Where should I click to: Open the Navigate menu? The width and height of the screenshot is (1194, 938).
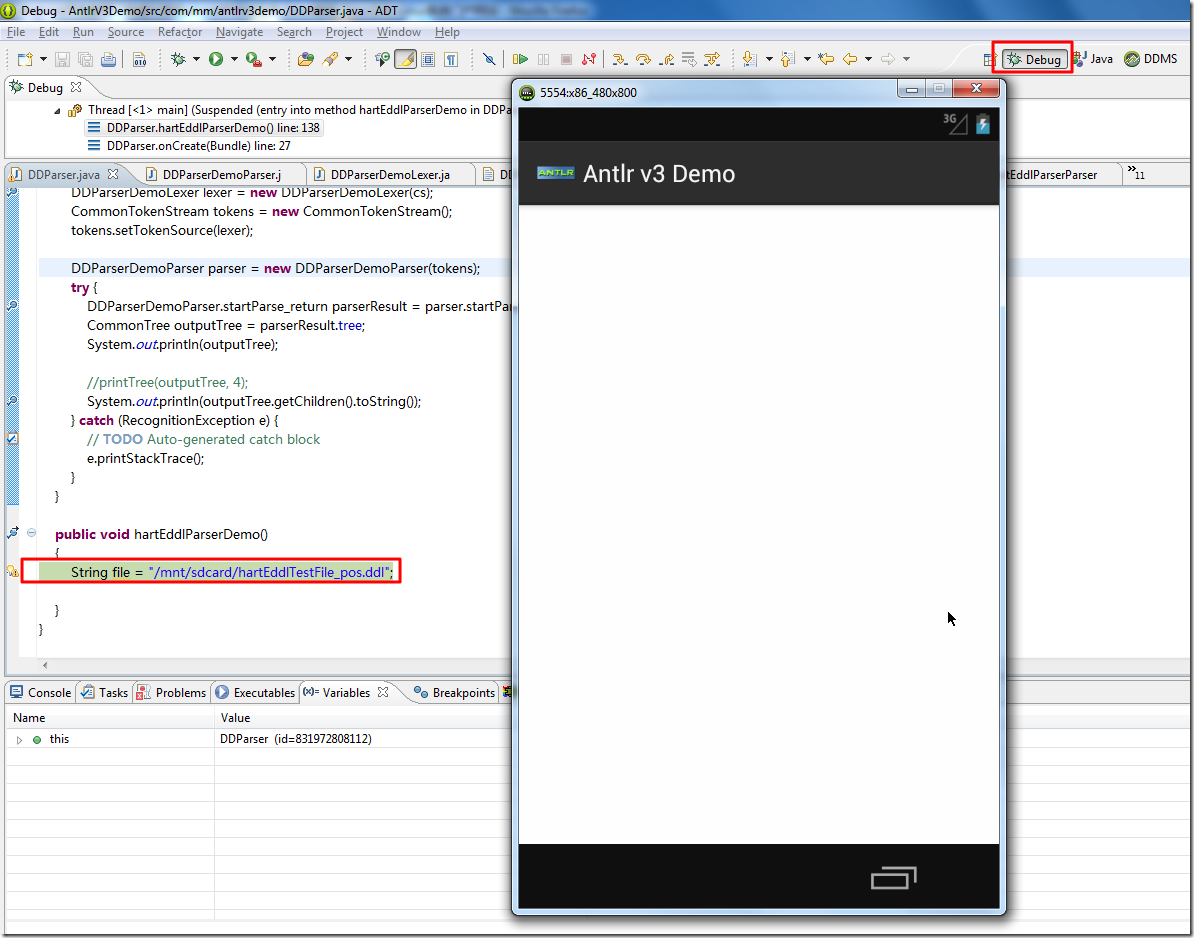pos(239,32)
